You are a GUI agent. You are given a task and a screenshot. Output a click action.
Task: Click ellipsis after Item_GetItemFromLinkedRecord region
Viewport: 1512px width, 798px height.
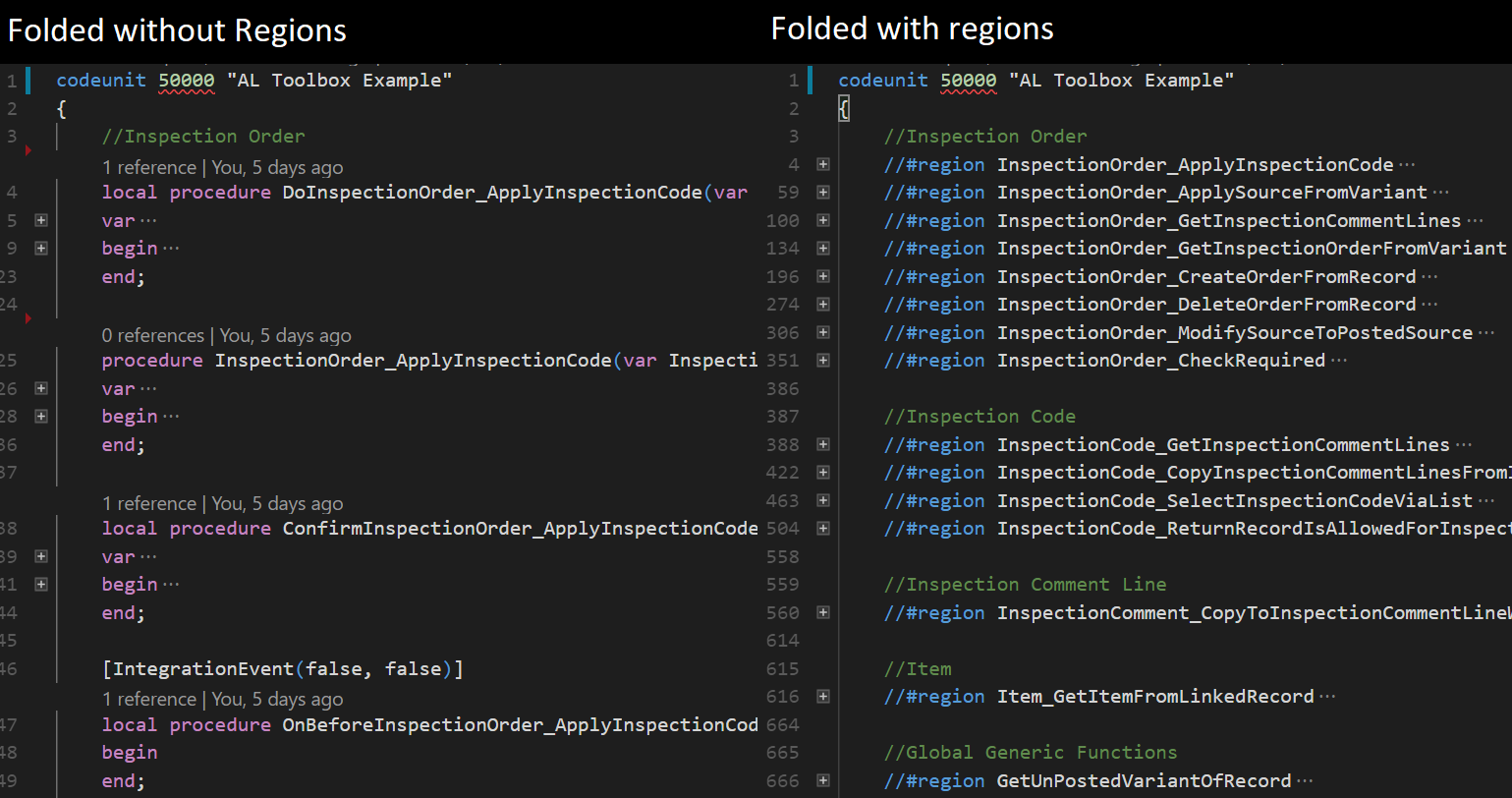click(1327, 697)
